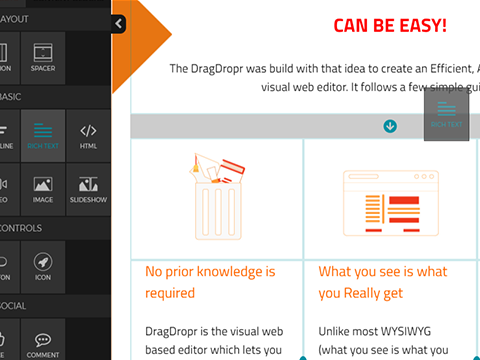This screenshot has width=480, height=360.
Task: Click the partially visible button control element
Action: point(10,267)
